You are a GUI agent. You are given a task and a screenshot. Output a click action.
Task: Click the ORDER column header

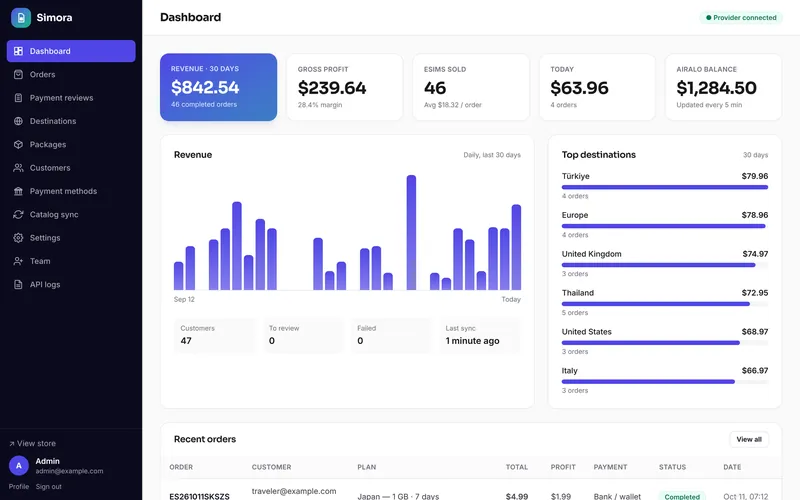point(181,467)
